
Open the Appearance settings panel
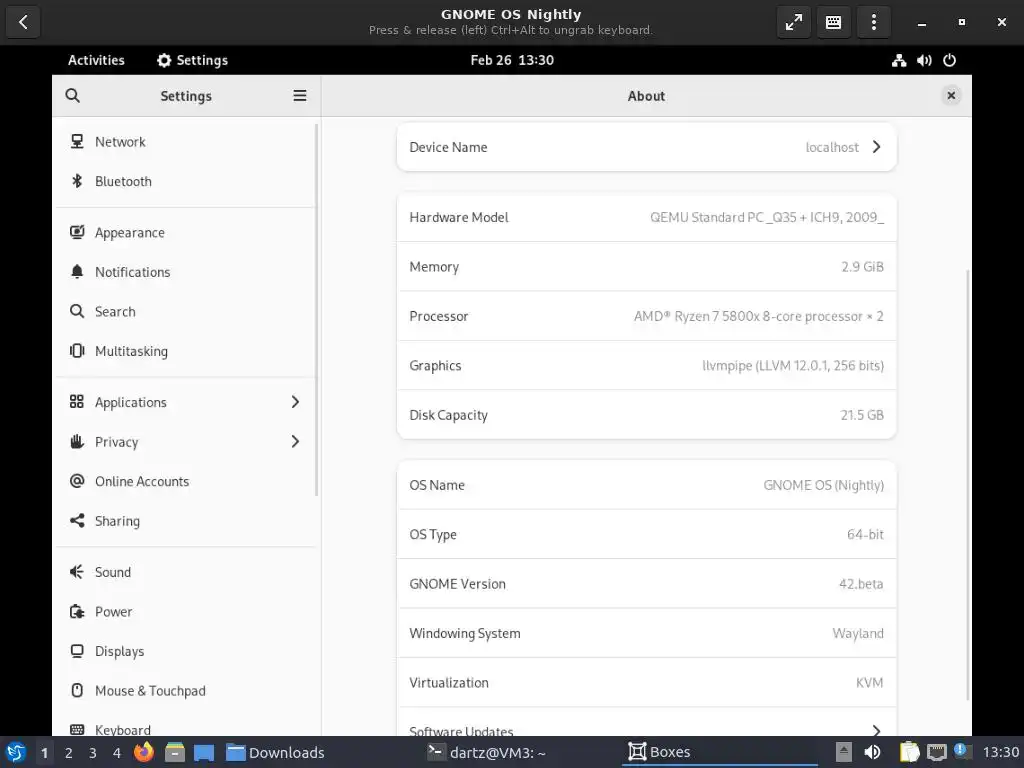(185, 232)
